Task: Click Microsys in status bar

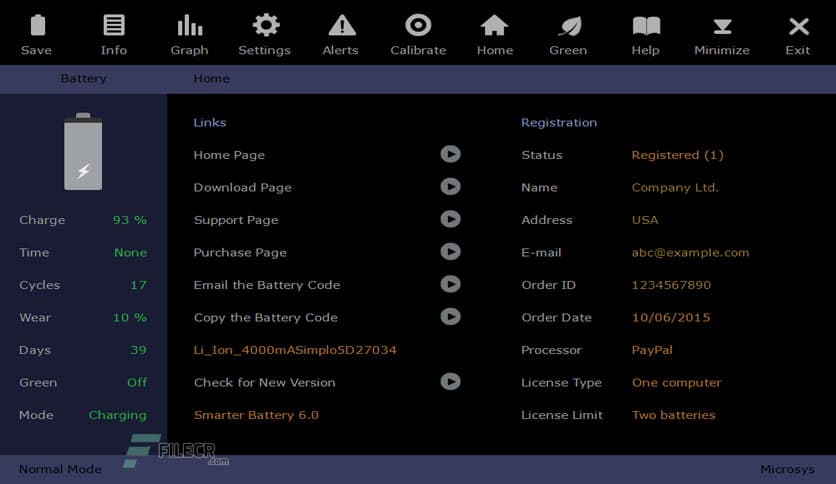Action: click(x=787, y=470)
